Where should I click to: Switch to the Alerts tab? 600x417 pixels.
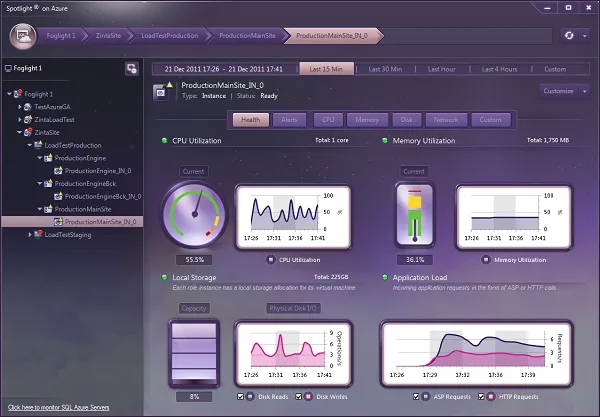point(289,120)
